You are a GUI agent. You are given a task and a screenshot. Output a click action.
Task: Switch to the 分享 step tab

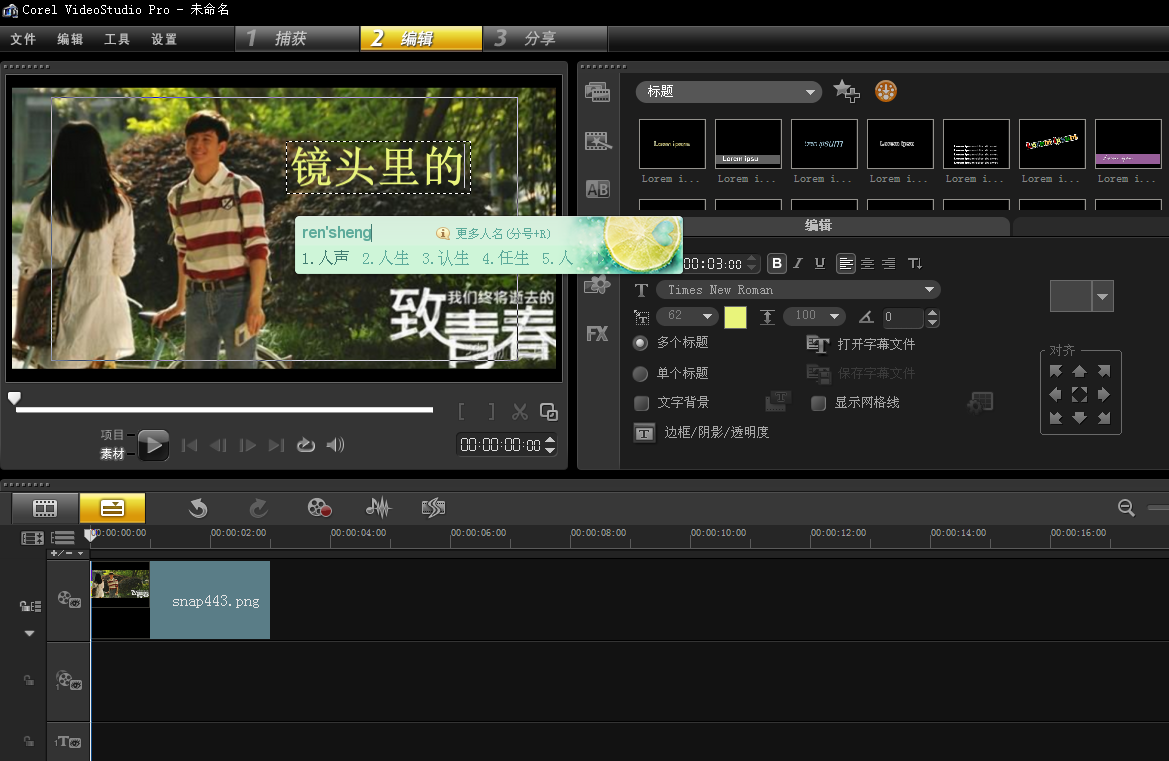[x=545, y=38]
